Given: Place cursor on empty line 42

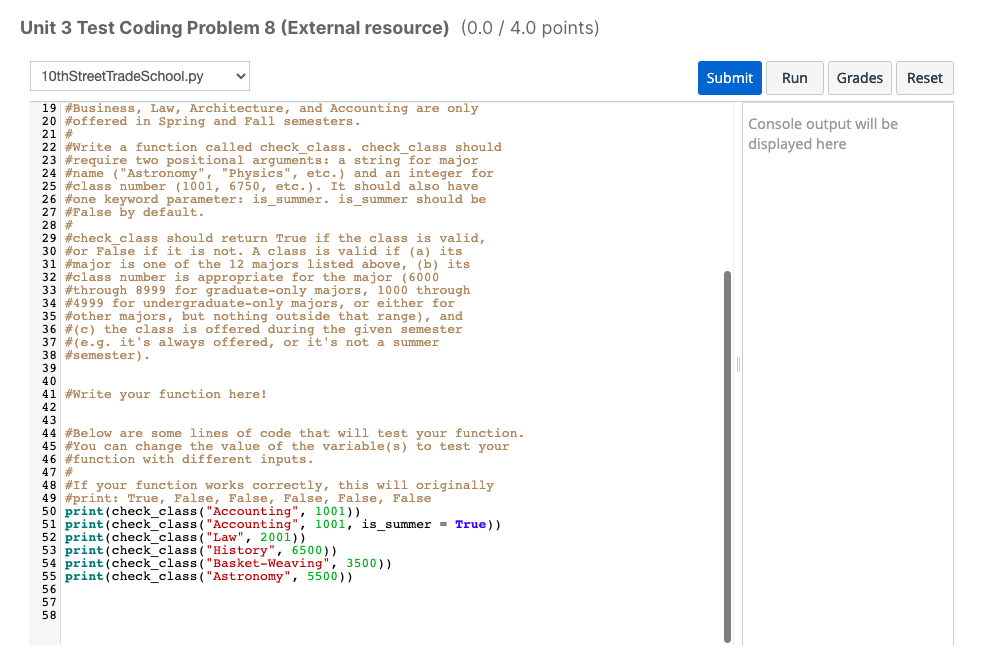Looking at the screenshot, I should pyautogui.click(x=396, y=407).
